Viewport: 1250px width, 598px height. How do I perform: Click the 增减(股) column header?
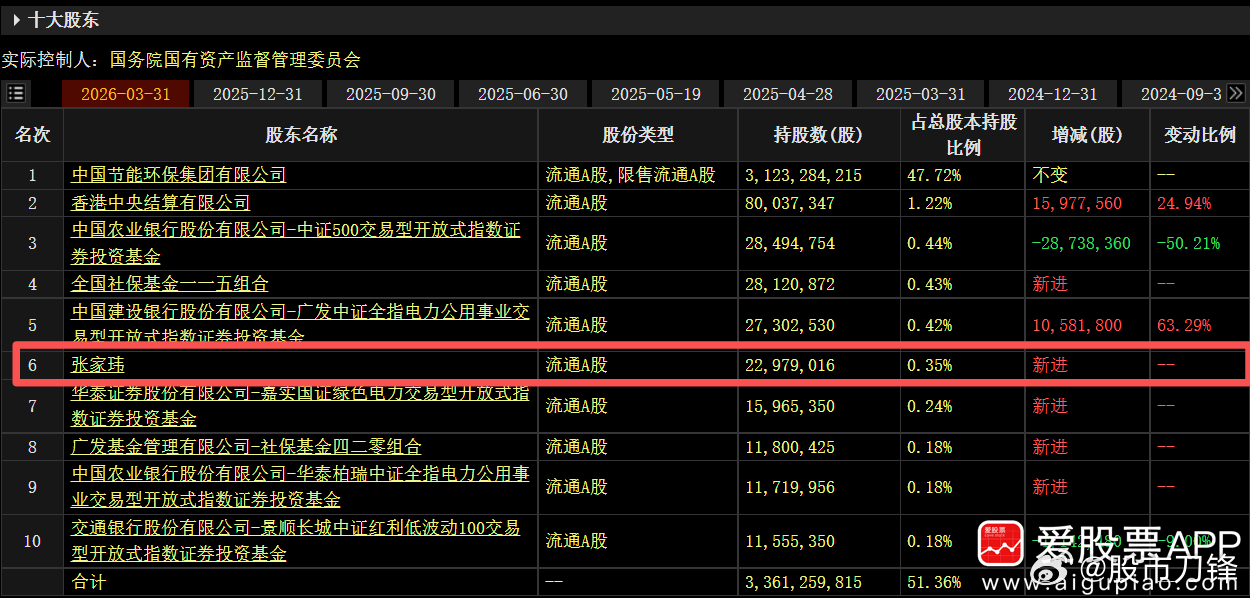[1087, 135]
